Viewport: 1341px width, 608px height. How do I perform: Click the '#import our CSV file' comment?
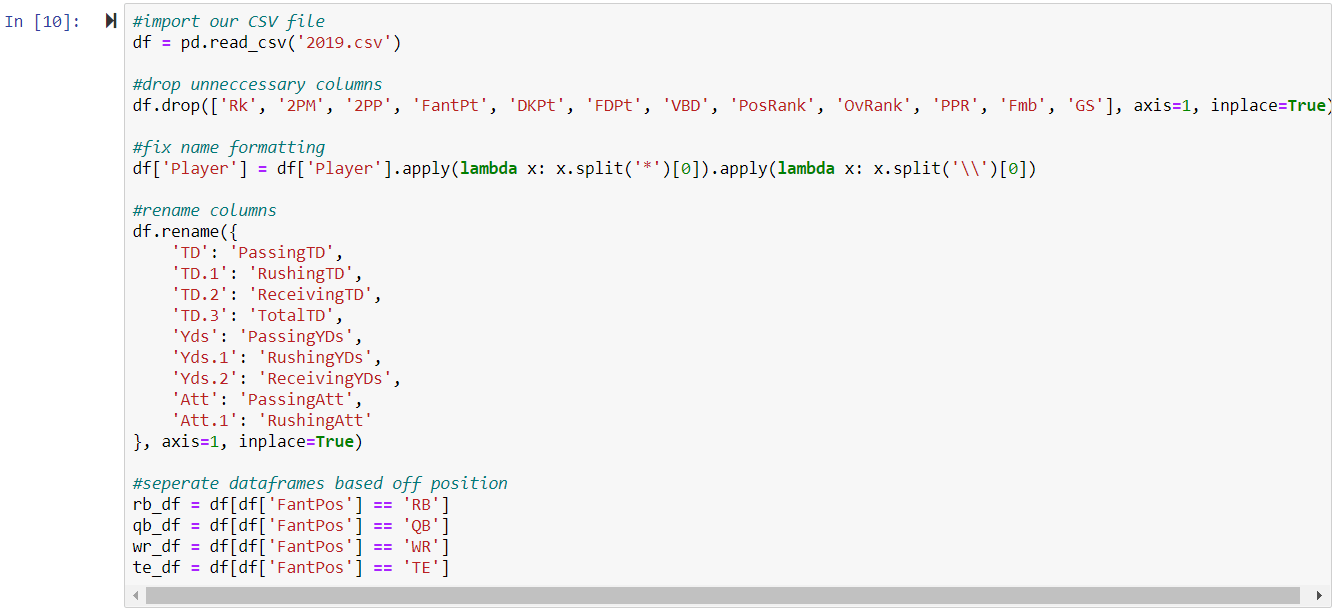click(228, 21)
